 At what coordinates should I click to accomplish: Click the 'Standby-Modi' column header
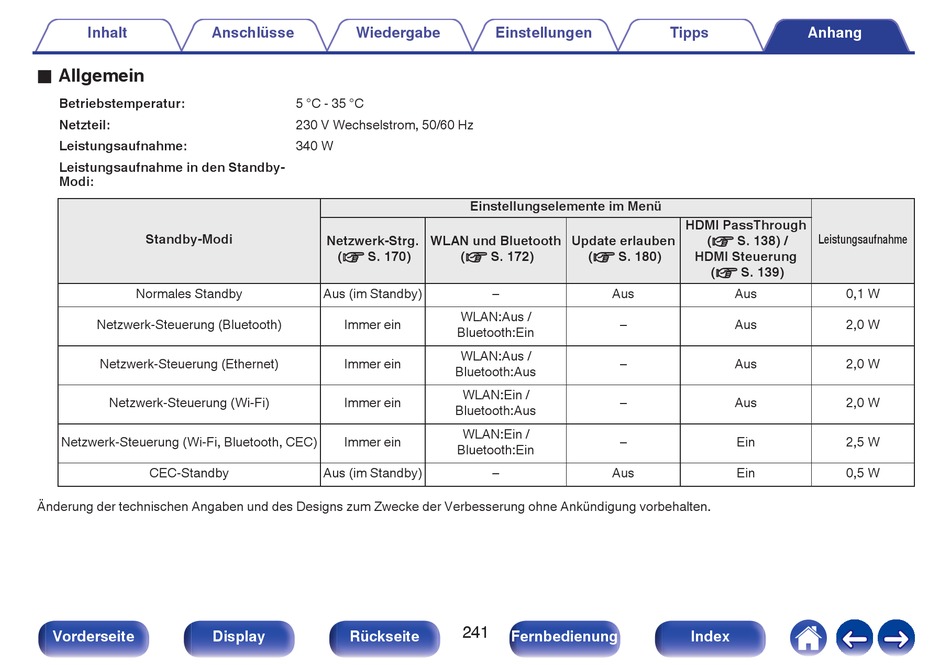click(x=189, y=239)
